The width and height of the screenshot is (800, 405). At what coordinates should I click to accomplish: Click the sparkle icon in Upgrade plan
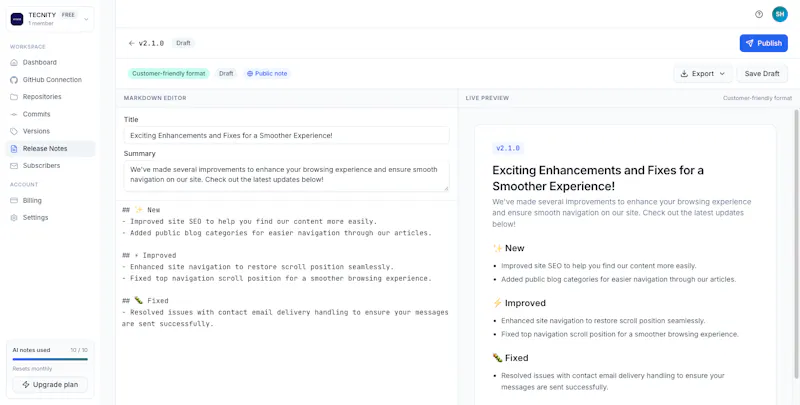coord(26,385)
